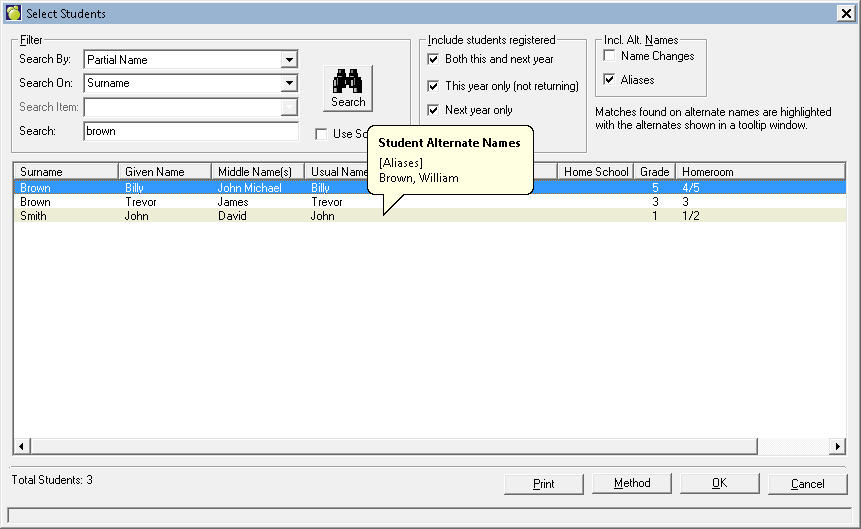This screenshot has height=529, width=861.
Task: Enable the Name Changes checkbox
Action: (610, 56)
